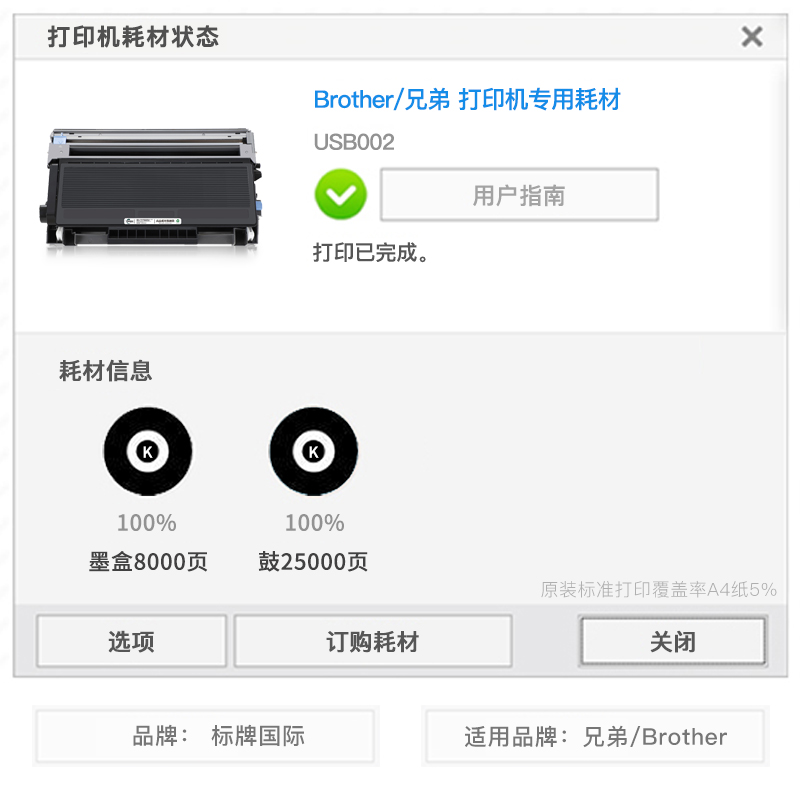The image size is (800, 800).
Task: Click the 品牌: 标牌国际 label box
Action: (x=206, y=736)
